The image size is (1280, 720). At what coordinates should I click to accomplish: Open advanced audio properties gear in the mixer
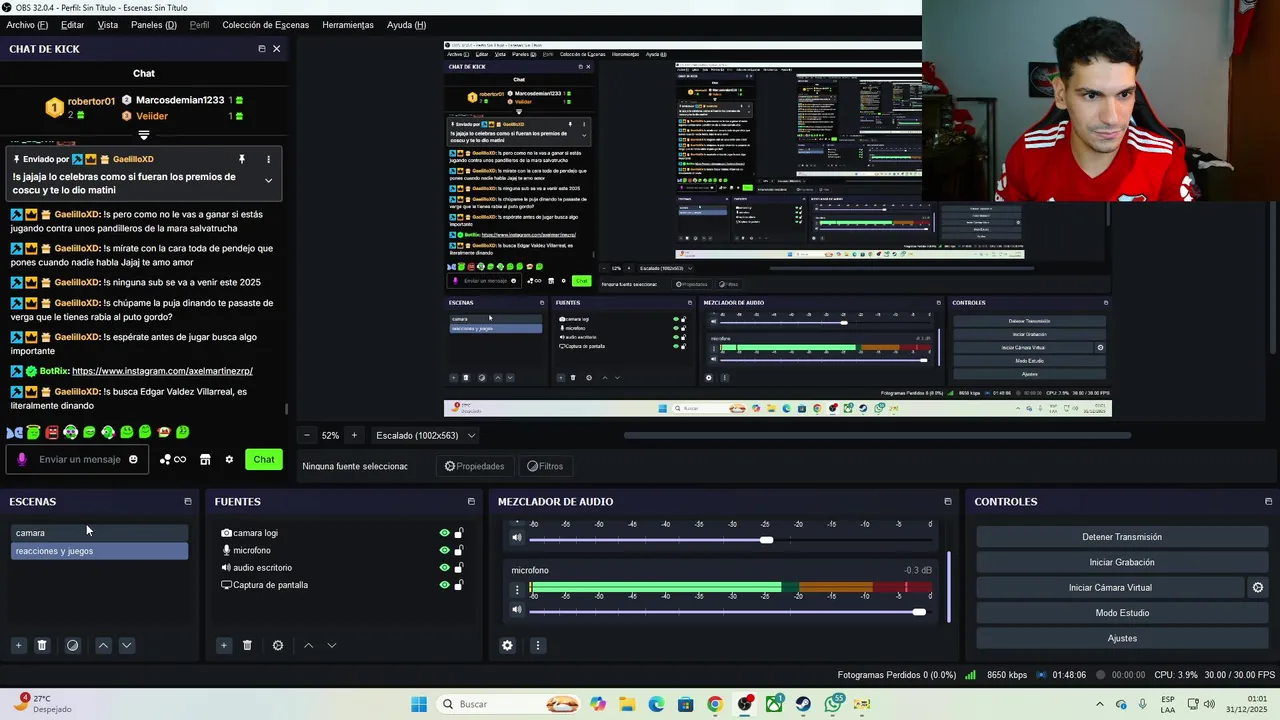tap(507, 645)
